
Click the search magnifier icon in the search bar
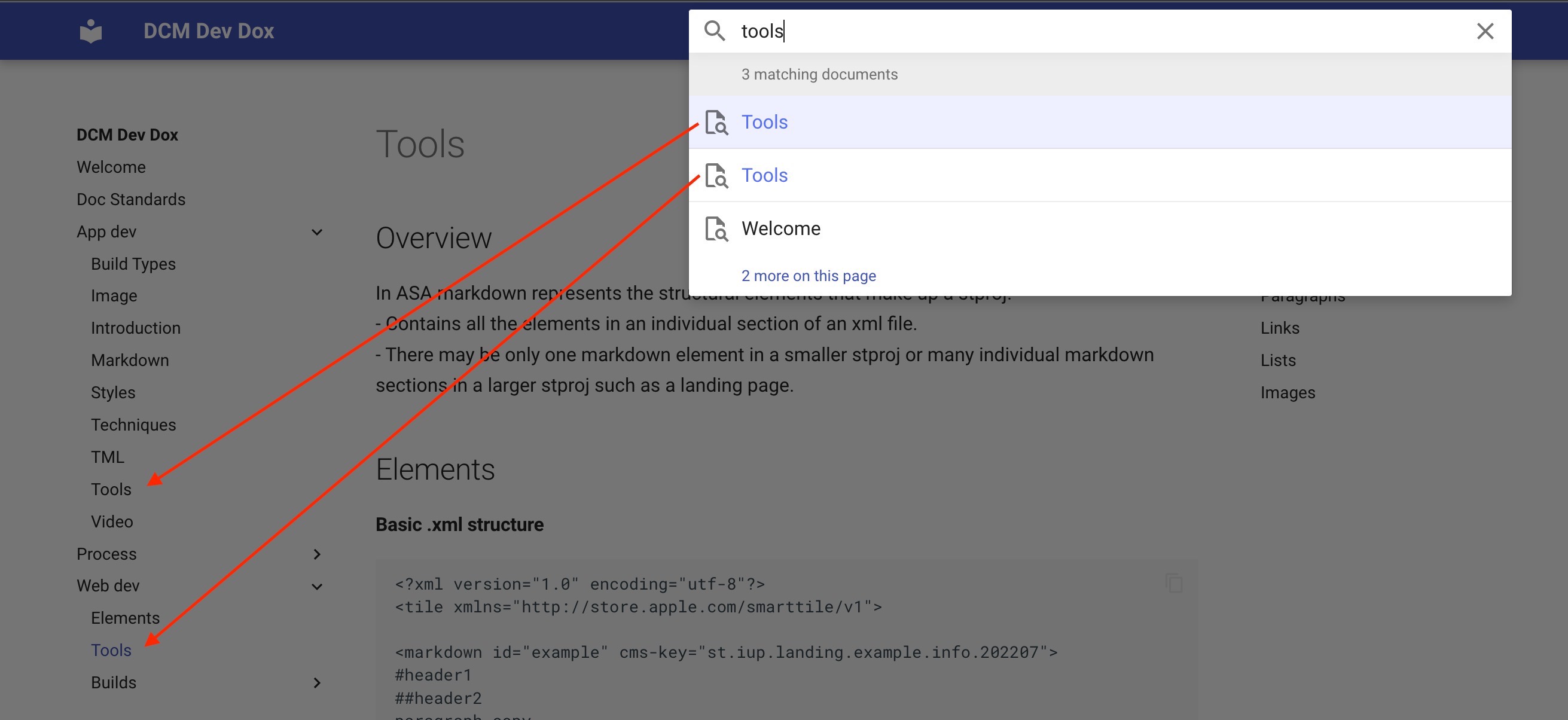coord(715,30)
